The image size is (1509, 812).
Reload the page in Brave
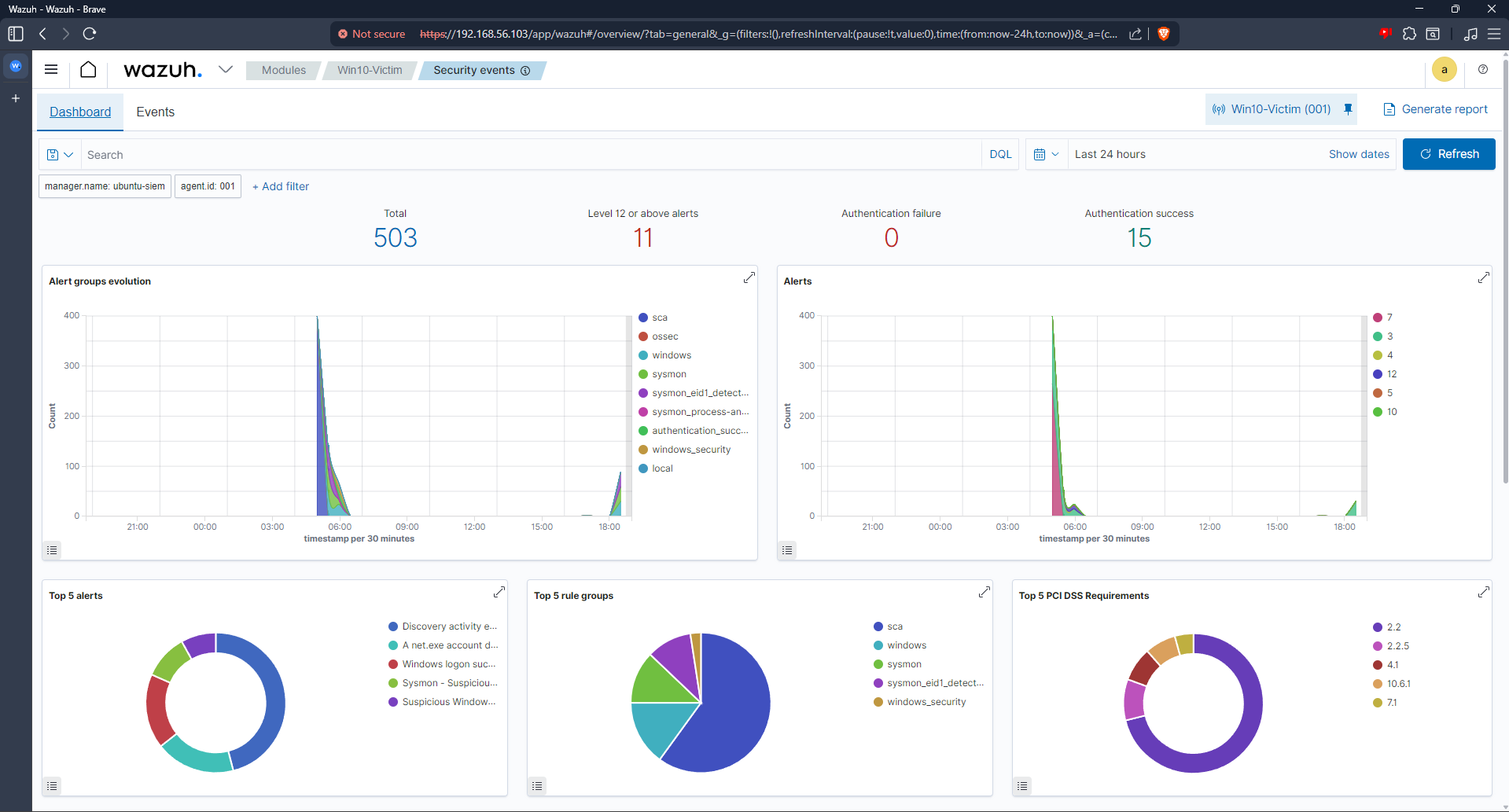(90, 34)
